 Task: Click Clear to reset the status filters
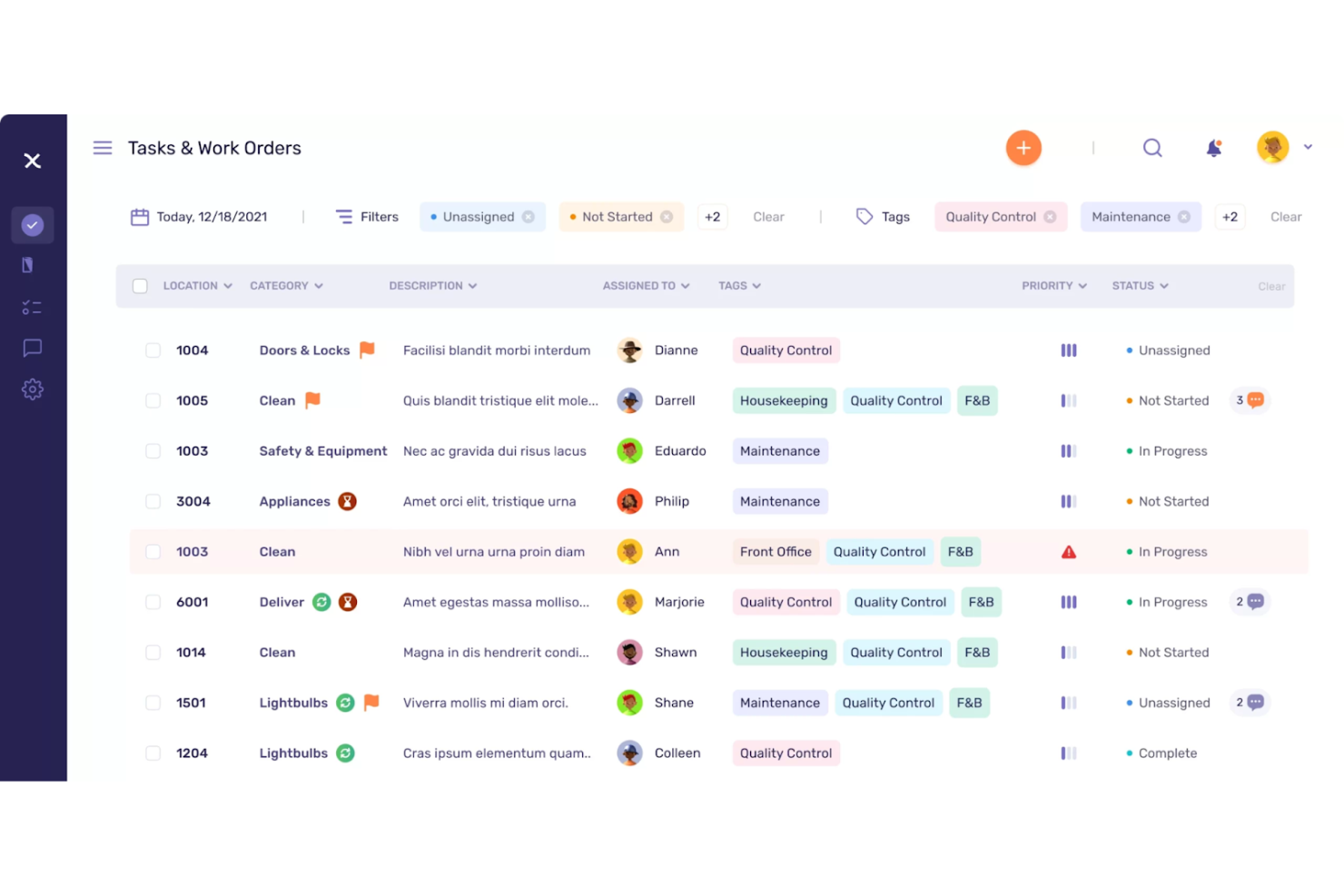[768, 216]
